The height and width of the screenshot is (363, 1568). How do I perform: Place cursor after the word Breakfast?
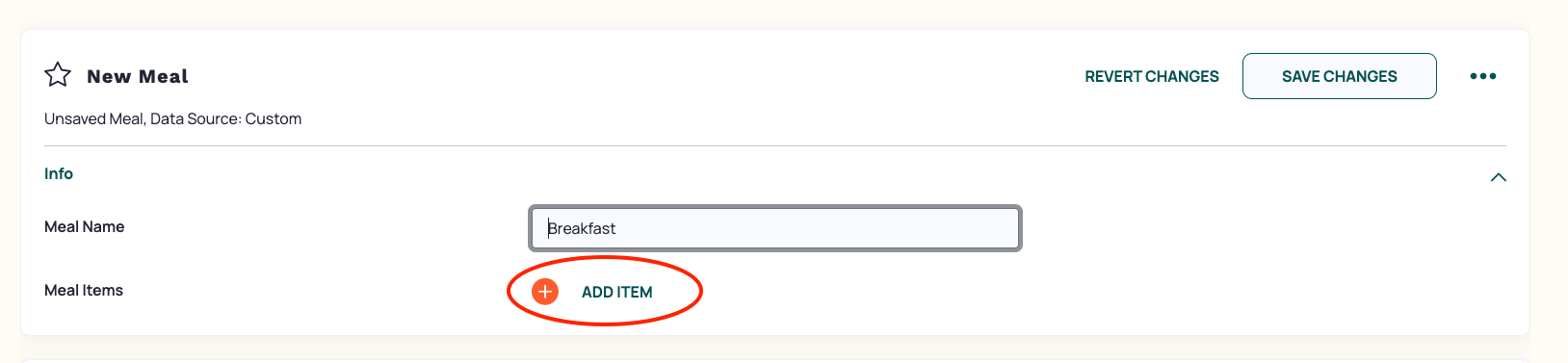click(x=617, y=228)
